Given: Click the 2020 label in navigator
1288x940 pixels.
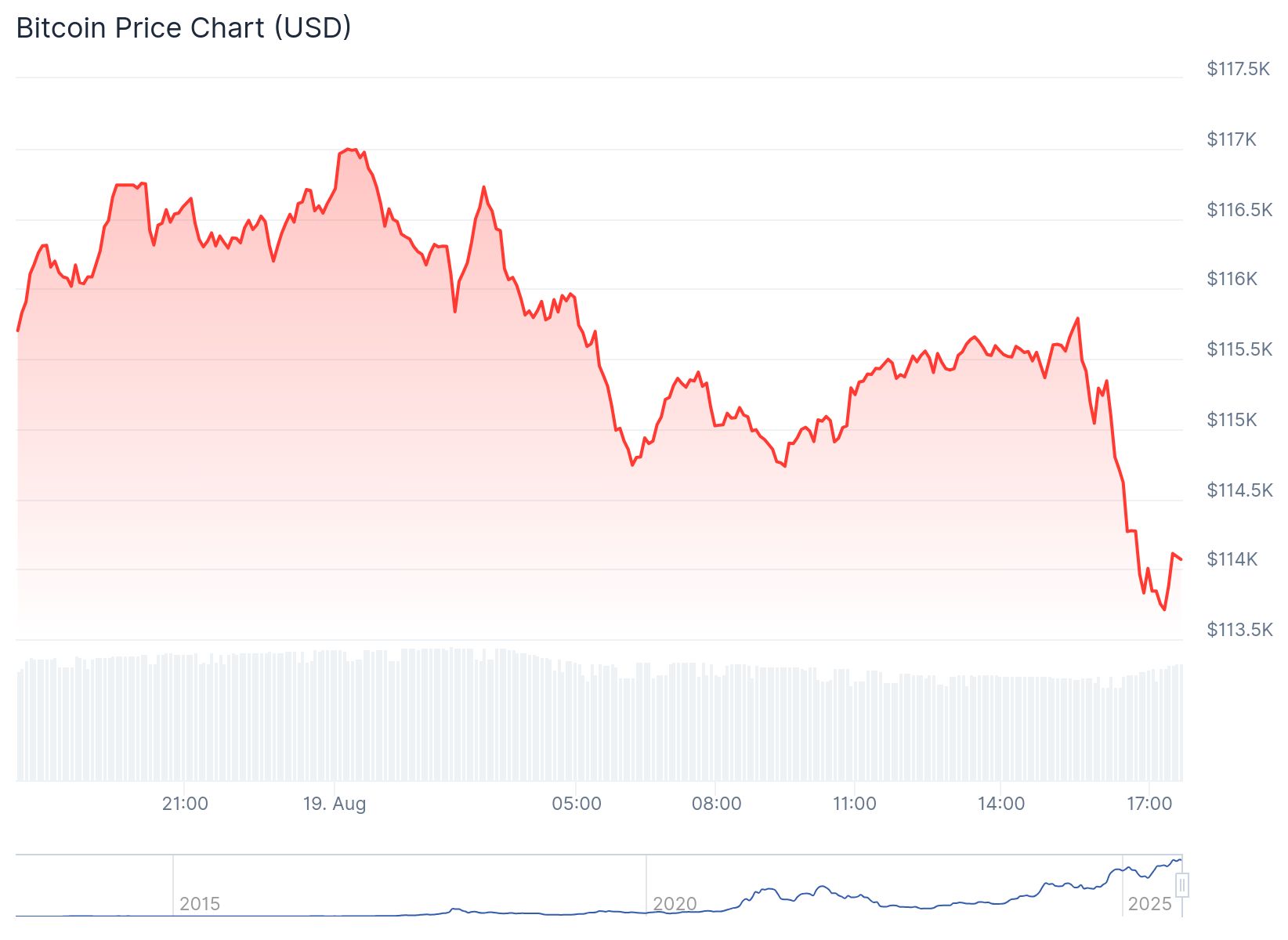Looking at the screenshot, I should coord(675,904).
